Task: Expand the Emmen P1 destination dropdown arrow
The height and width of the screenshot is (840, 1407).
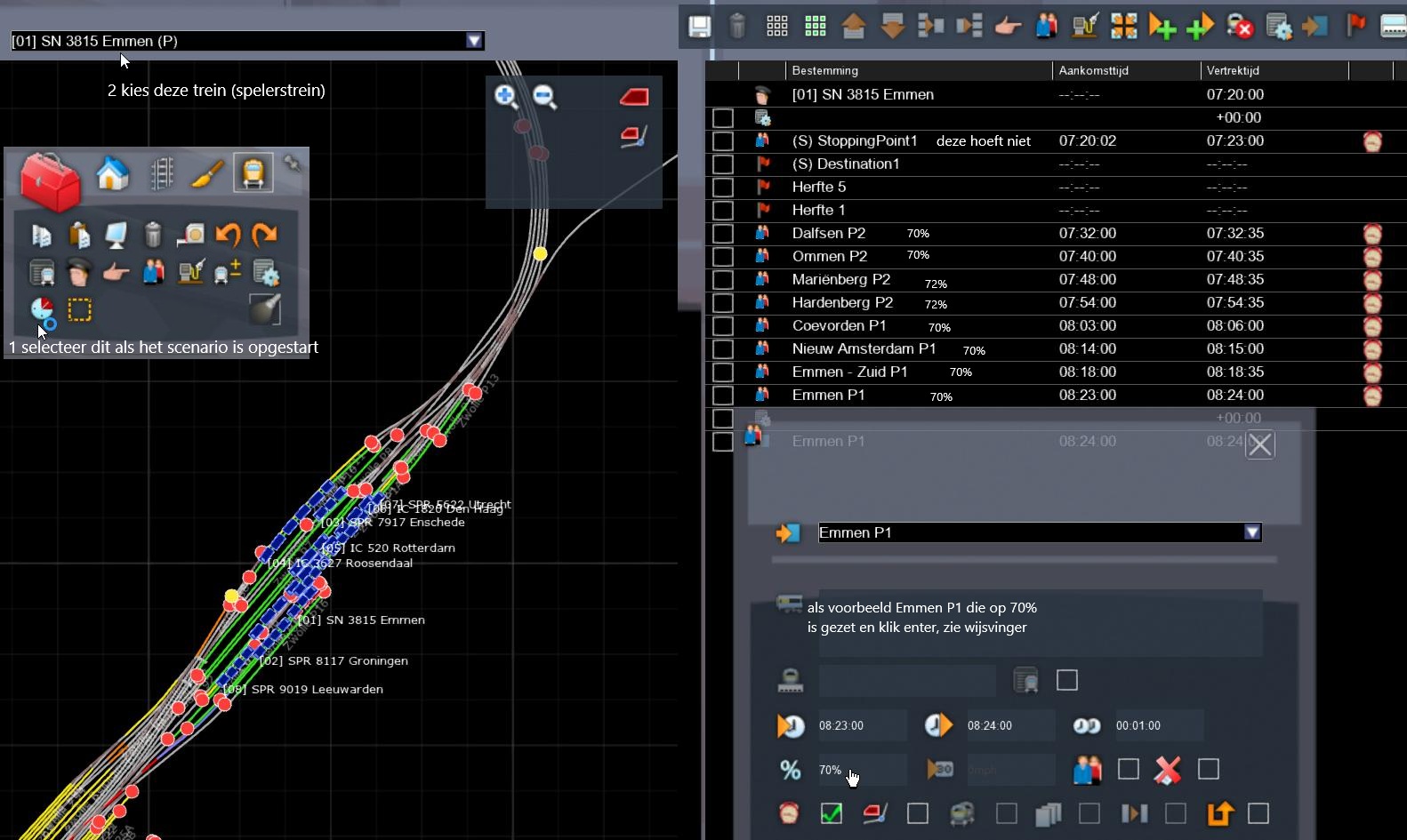Action: [x=1252, y=532]
